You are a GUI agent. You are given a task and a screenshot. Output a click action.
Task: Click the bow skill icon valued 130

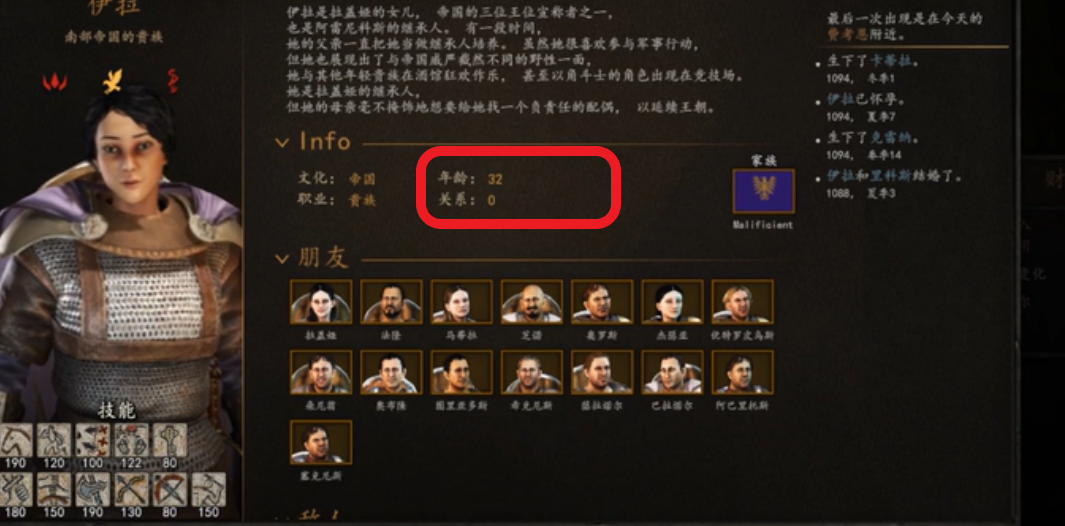(x=131, y=489)
